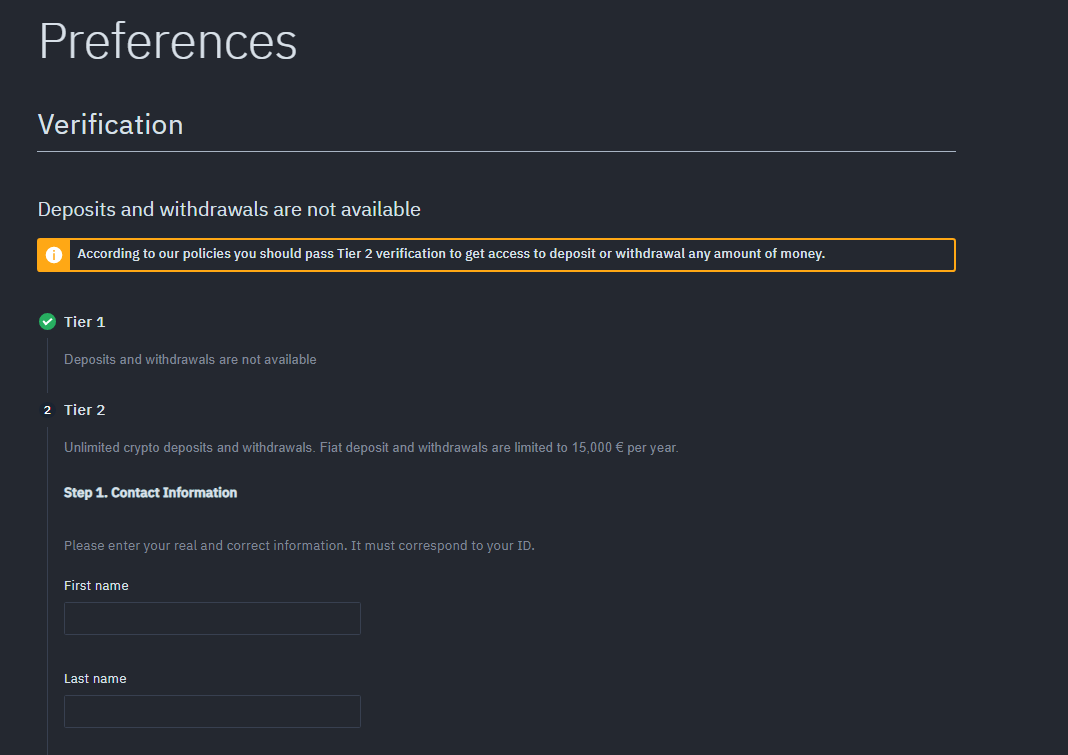Click the vertical connector line below Tier 1

click(47, 365)
